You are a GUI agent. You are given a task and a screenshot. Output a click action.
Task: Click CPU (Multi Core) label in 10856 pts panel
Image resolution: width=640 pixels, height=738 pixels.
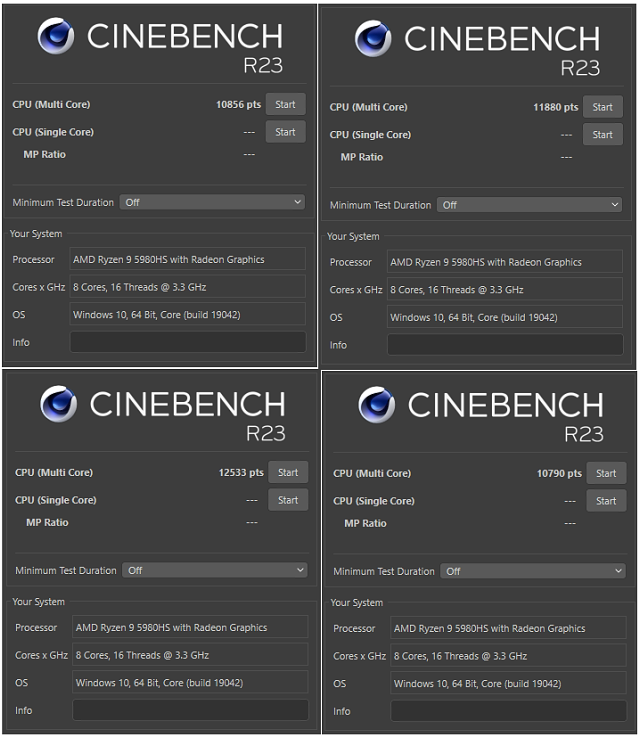(51, 104)
